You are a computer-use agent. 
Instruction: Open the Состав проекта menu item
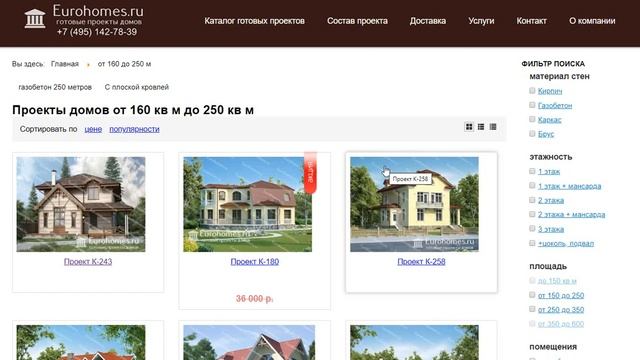[x=357, y=21]
